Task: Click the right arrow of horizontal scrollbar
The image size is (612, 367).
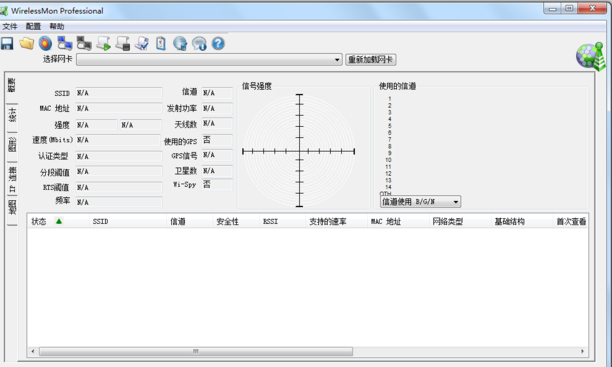Action: coord(582,351)
